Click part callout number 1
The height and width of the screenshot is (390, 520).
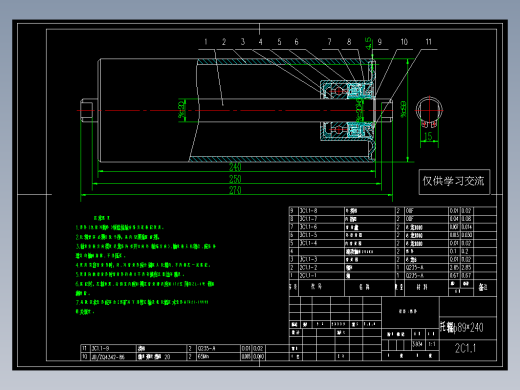[x=206, y=42]
